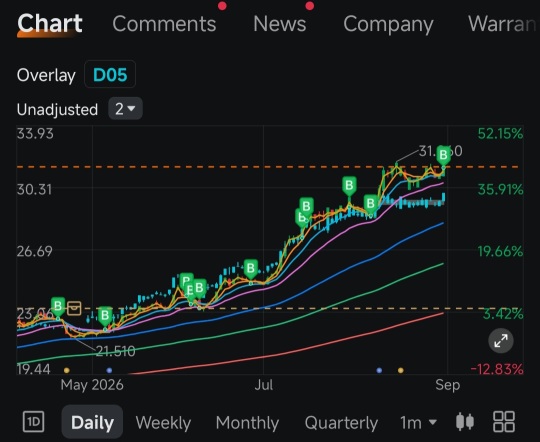
Task: Expand the Unadjusted 2 dropdown
Action: tap(125, 109)
